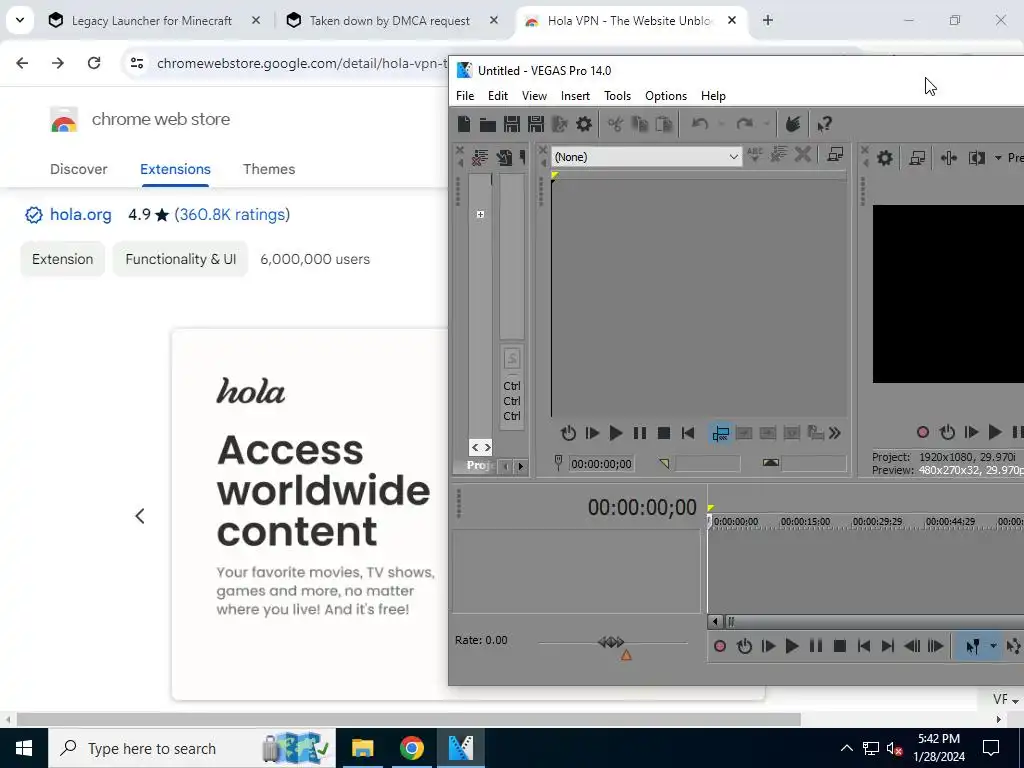Open trimmer external monitor icon
The width and height of the screenshot is (1024, 768).
835,155
